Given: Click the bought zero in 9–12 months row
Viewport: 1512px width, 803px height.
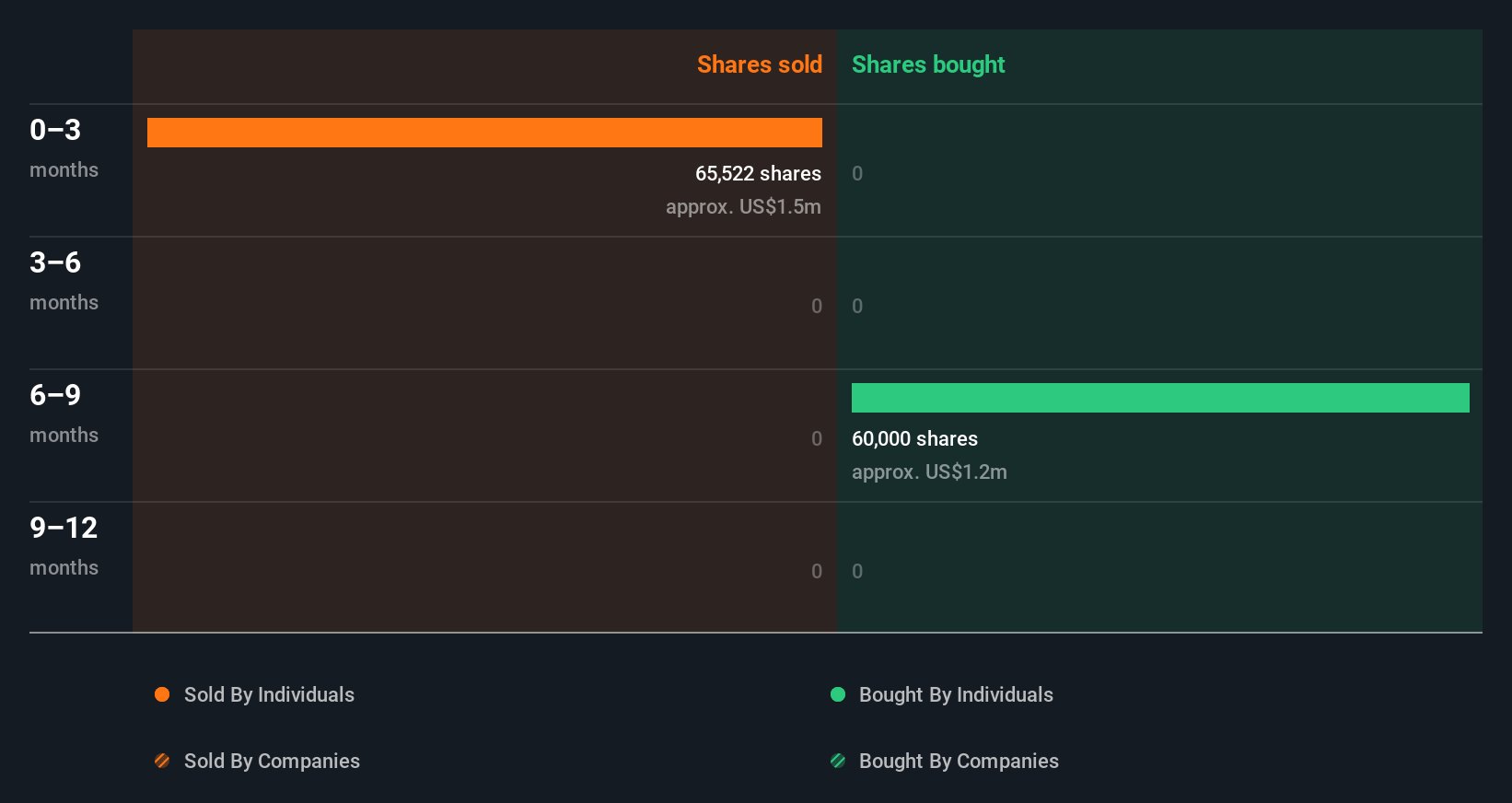Looking at the screenshot, I should coord(857,571).
